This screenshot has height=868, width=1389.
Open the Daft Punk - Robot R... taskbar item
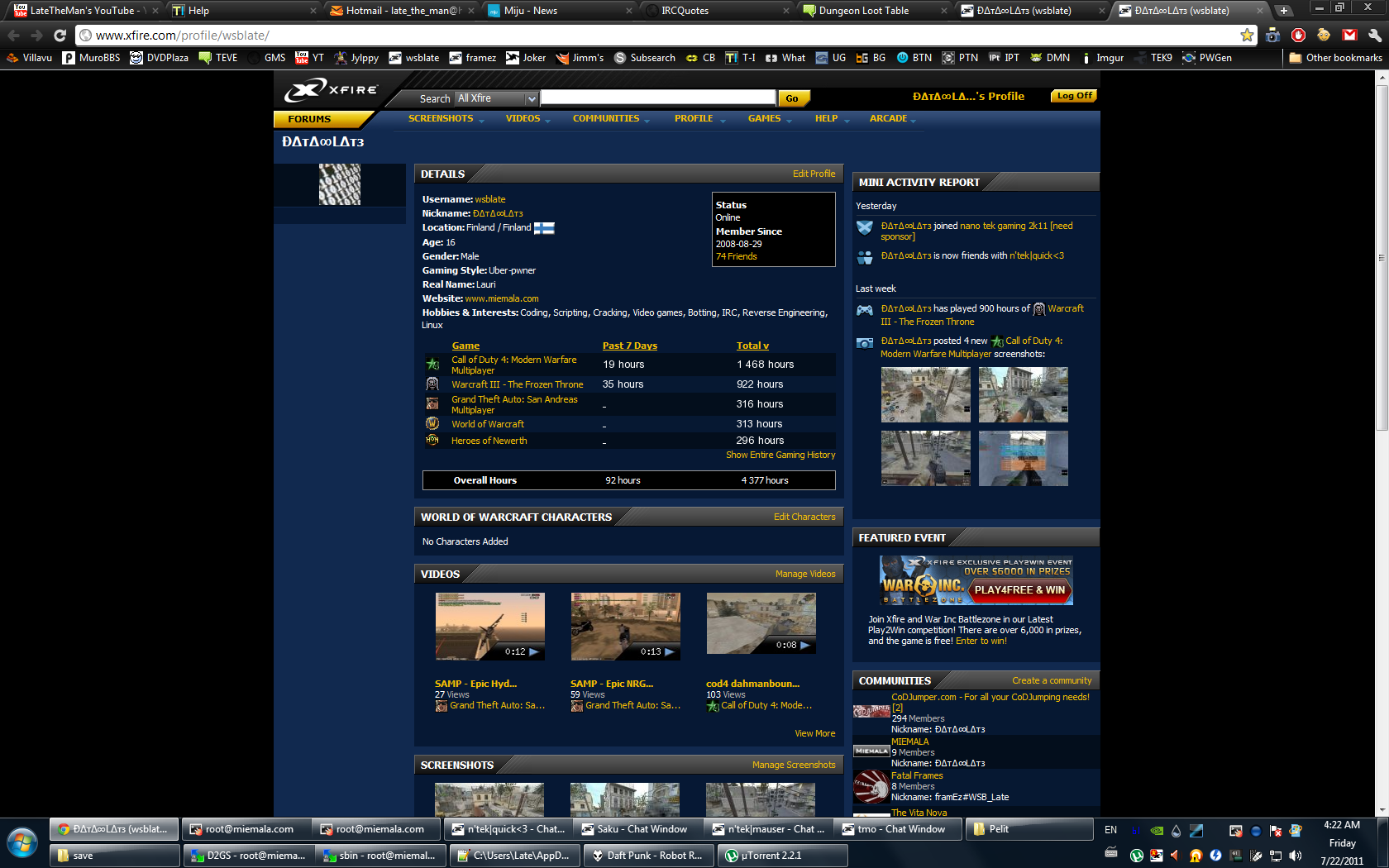click(650, 856)
